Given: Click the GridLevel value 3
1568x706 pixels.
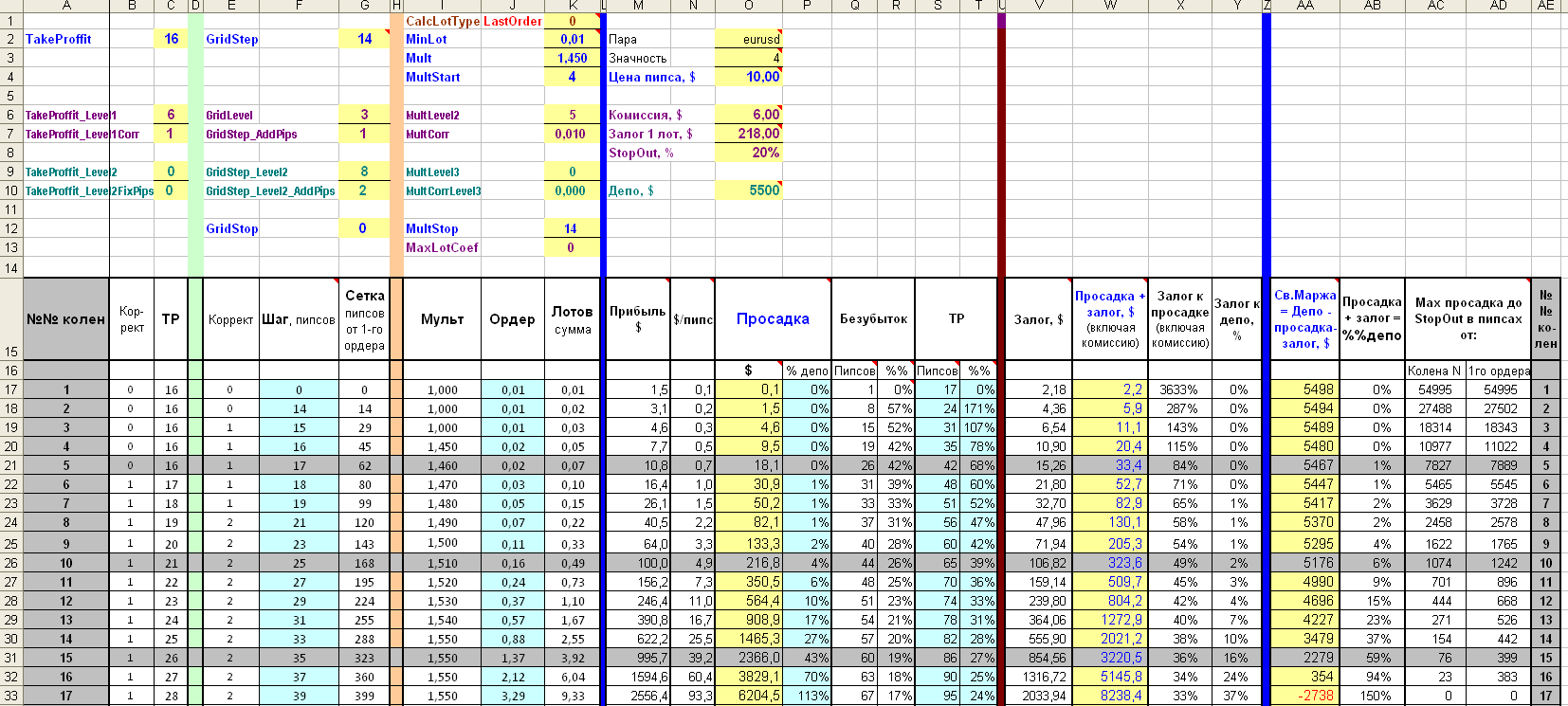Looking at the screenshot, I should coord(365,115).
